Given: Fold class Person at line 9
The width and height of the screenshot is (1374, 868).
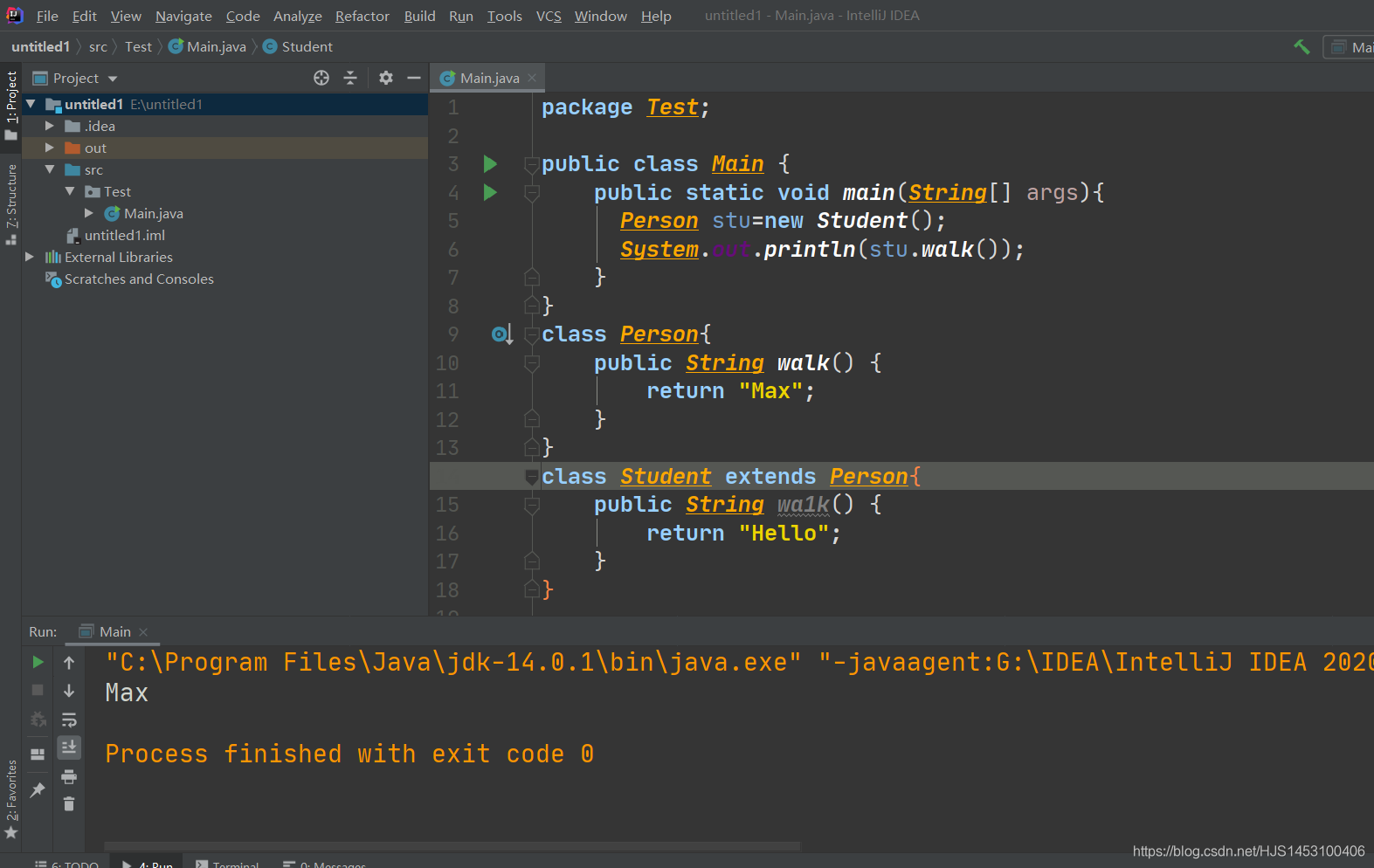Looking at the screenshot, I should pos(531,334).
